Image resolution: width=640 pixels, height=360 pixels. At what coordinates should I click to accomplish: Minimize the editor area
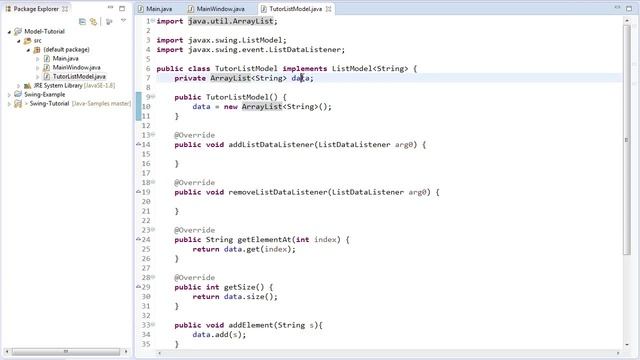pos(617,8)
